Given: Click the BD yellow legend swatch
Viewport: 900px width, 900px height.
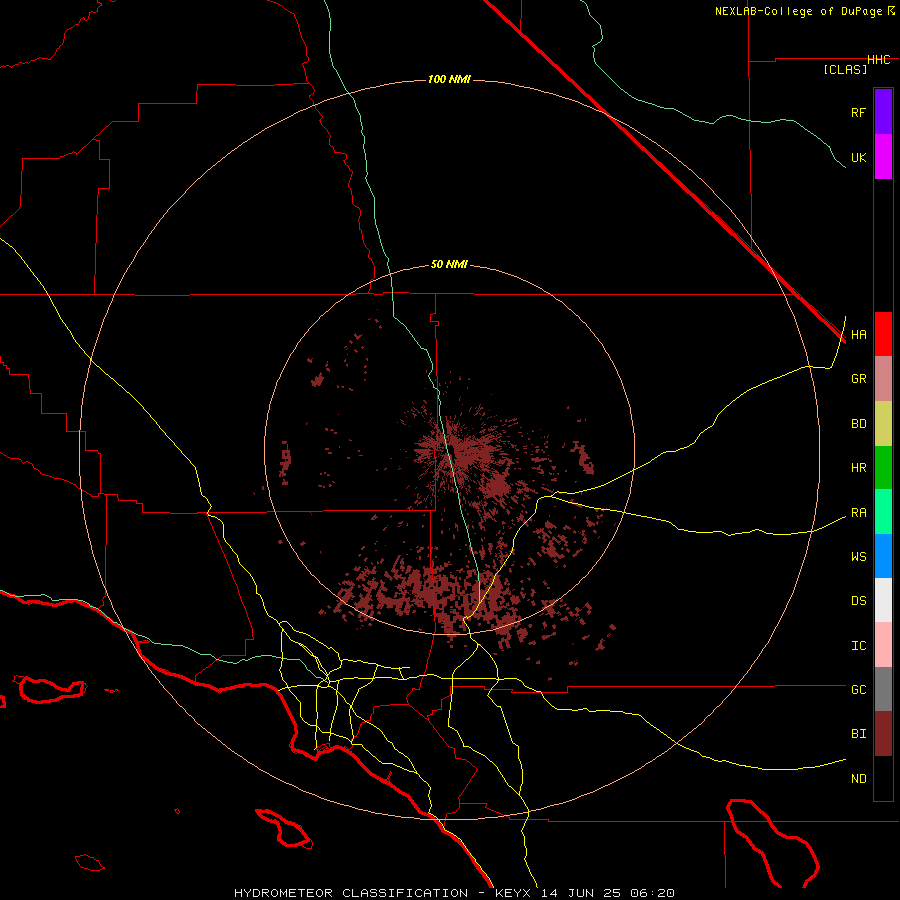Looking at the screenshot, I should 883,424.
